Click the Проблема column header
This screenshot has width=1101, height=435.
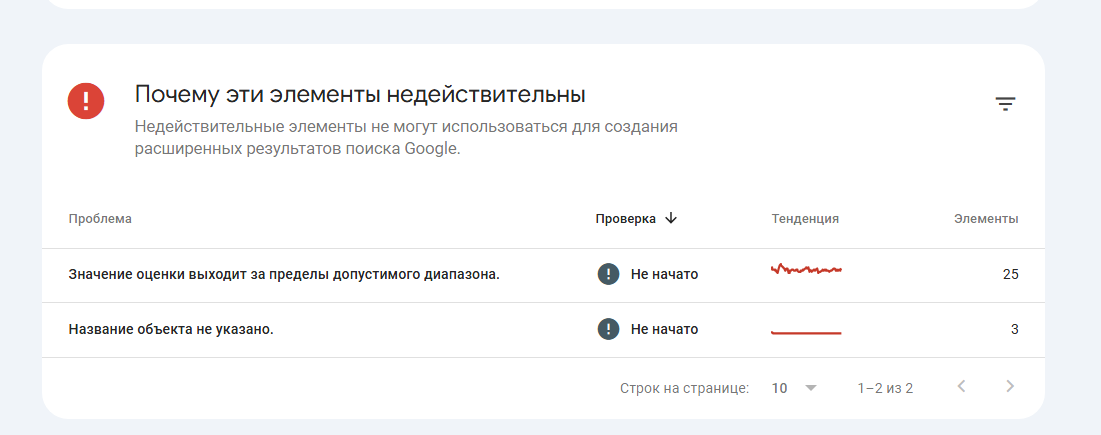point(100,218)
